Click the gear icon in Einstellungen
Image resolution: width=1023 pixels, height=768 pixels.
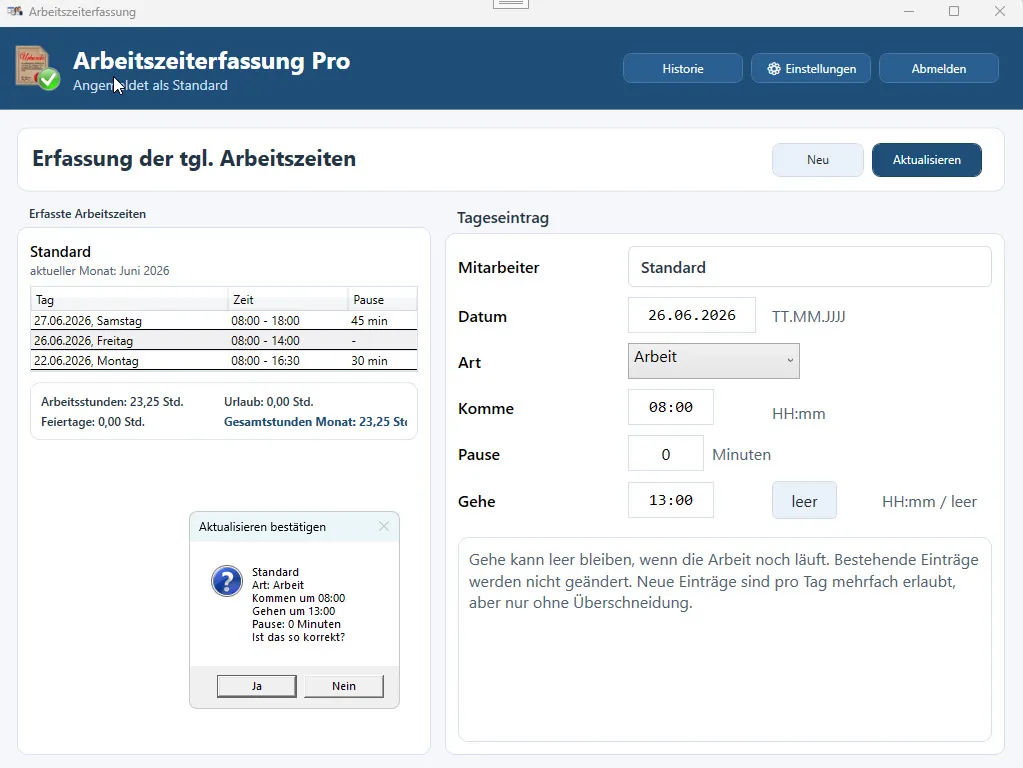[x=774, y=69]
